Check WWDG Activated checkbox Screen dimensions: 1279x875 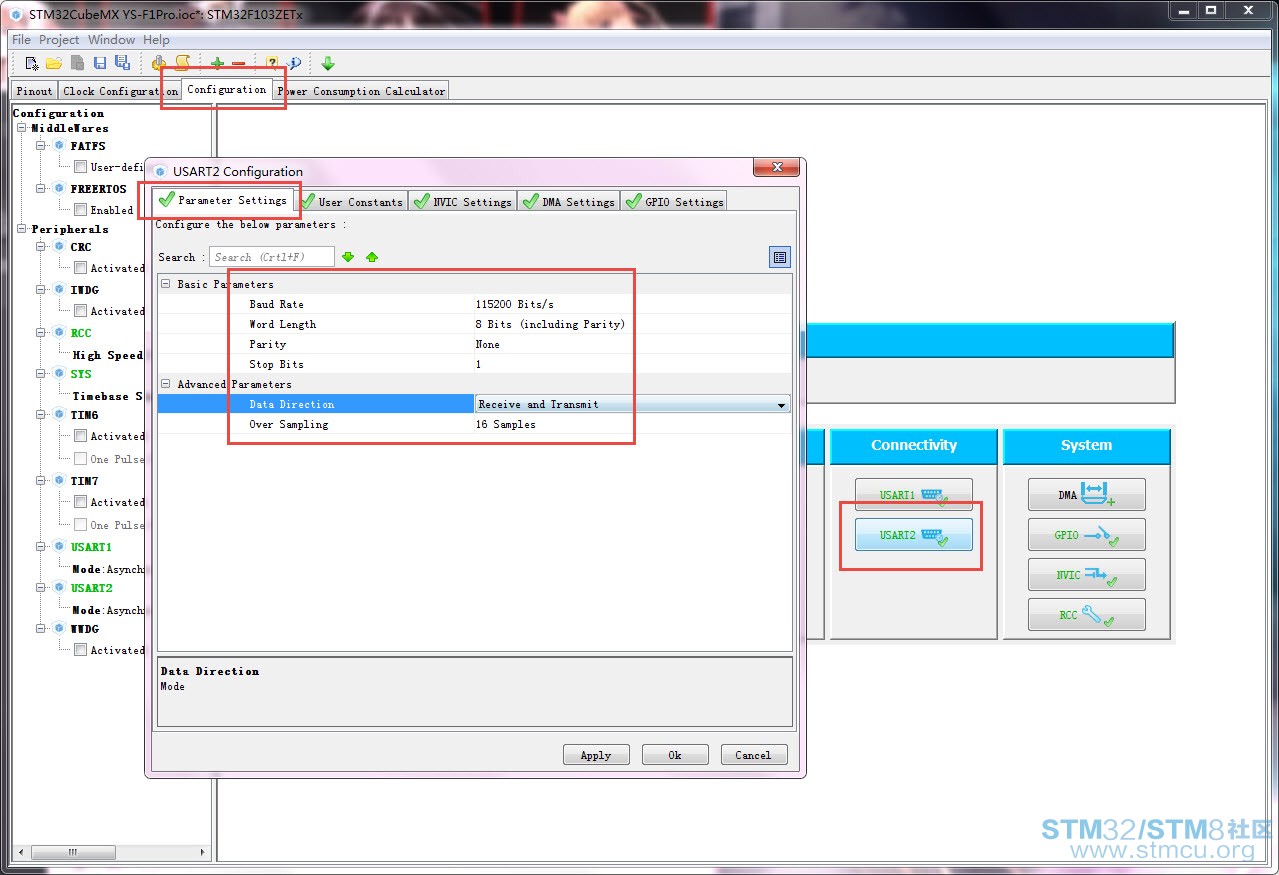tap(80, 650)
